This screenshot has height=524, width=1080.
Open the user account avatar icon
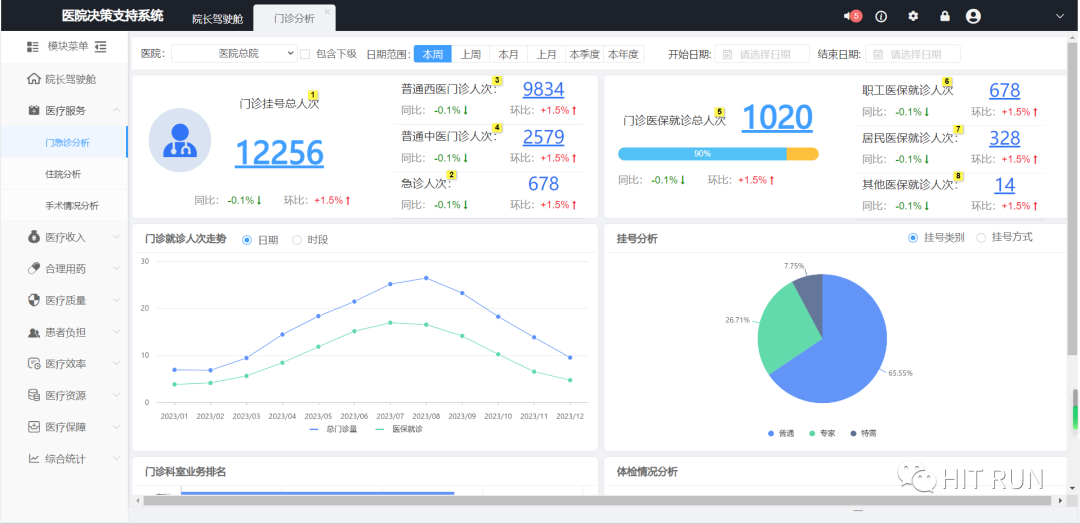[974, 16]
